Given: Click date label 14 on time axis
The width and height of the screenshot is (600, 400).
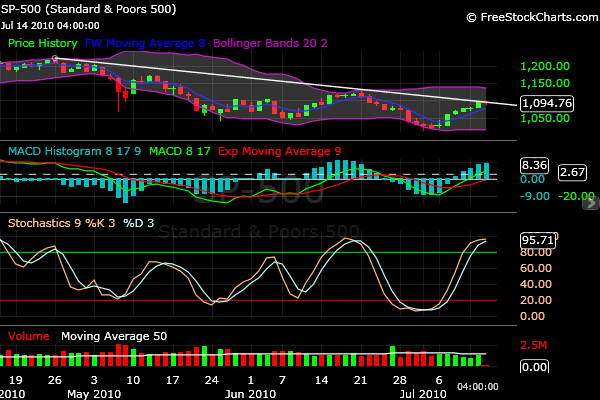Looking at the screenshot, I should (x=321, y=380).
